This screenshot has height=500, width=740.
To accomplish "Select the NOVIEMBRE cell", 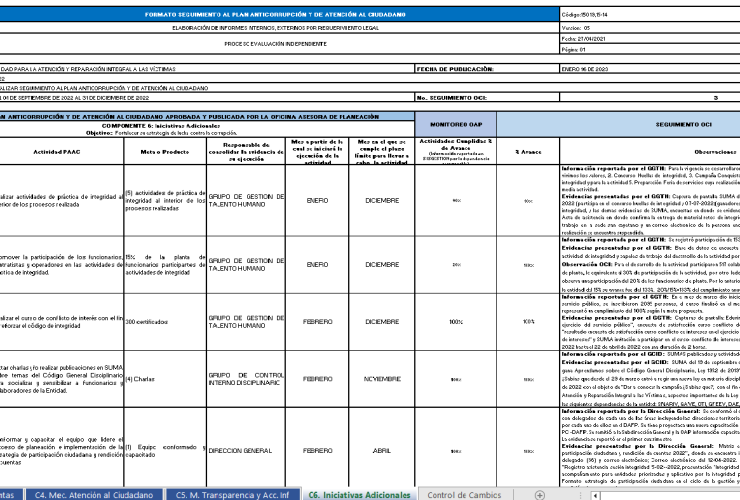I will [x=382, y=379].
